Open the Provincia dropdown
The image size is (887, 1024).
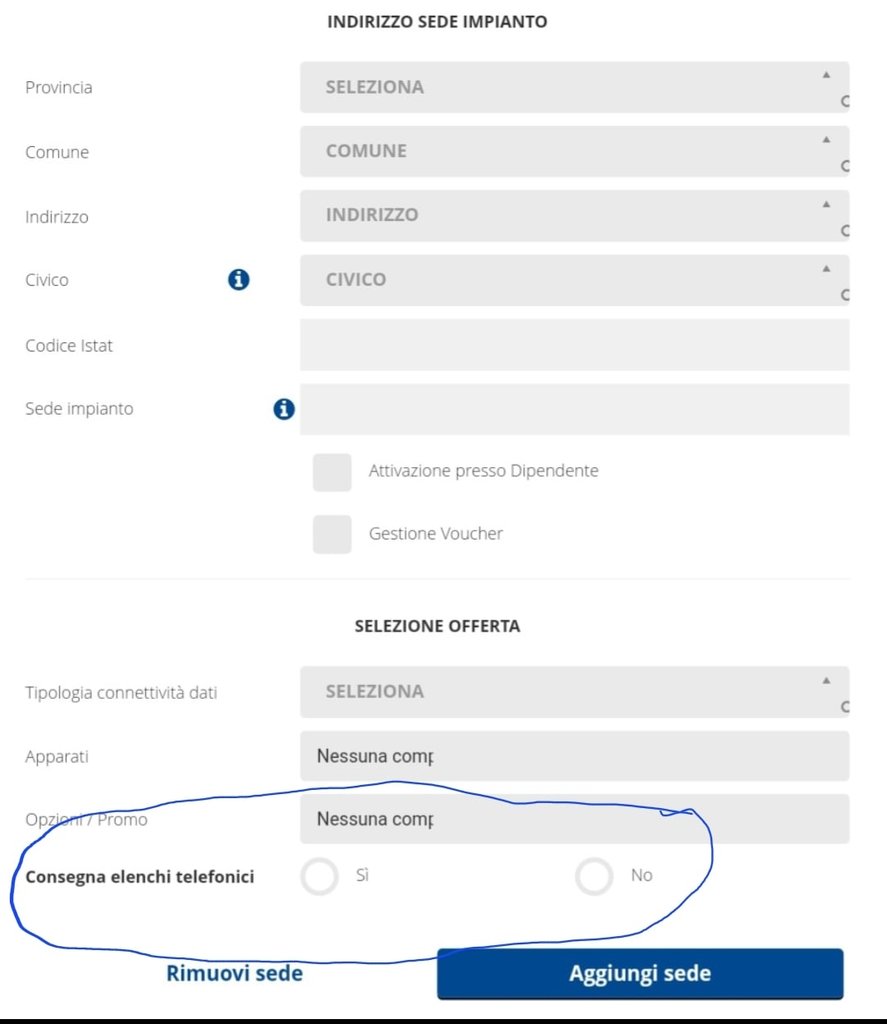click(x=573, y=88)
